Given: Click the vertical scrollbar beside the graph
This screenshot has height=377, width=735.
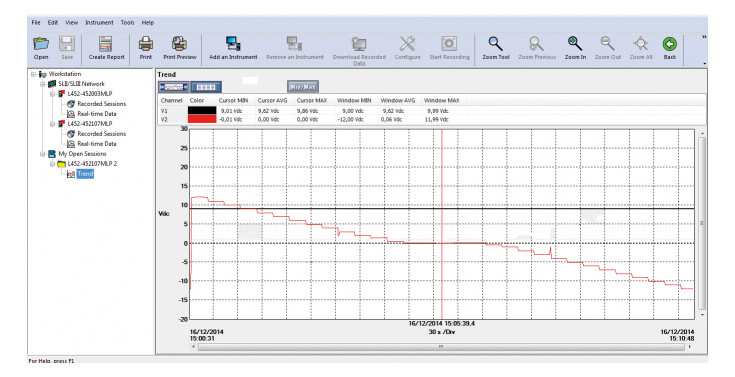Looking at the screenshot, I should click(702, 224).
